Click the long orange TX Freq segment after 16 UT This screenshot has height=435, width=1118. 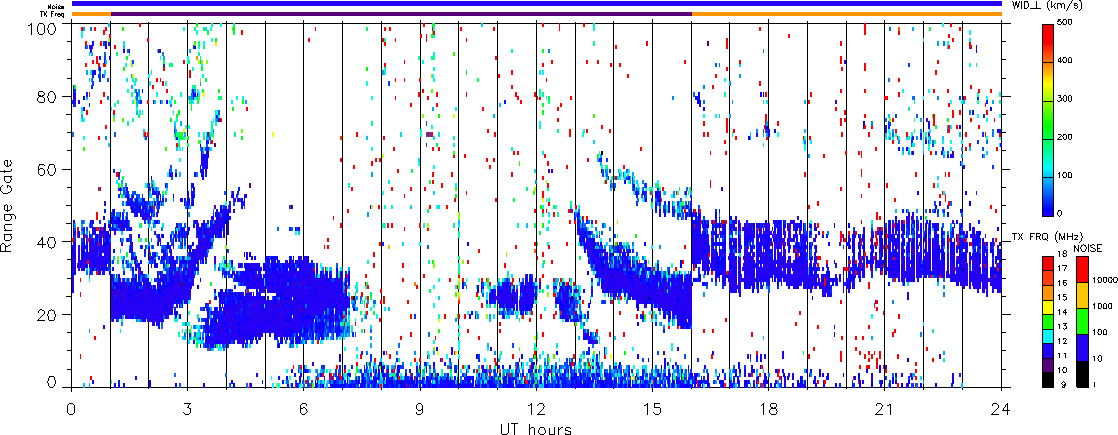click(x=847, y=14)
